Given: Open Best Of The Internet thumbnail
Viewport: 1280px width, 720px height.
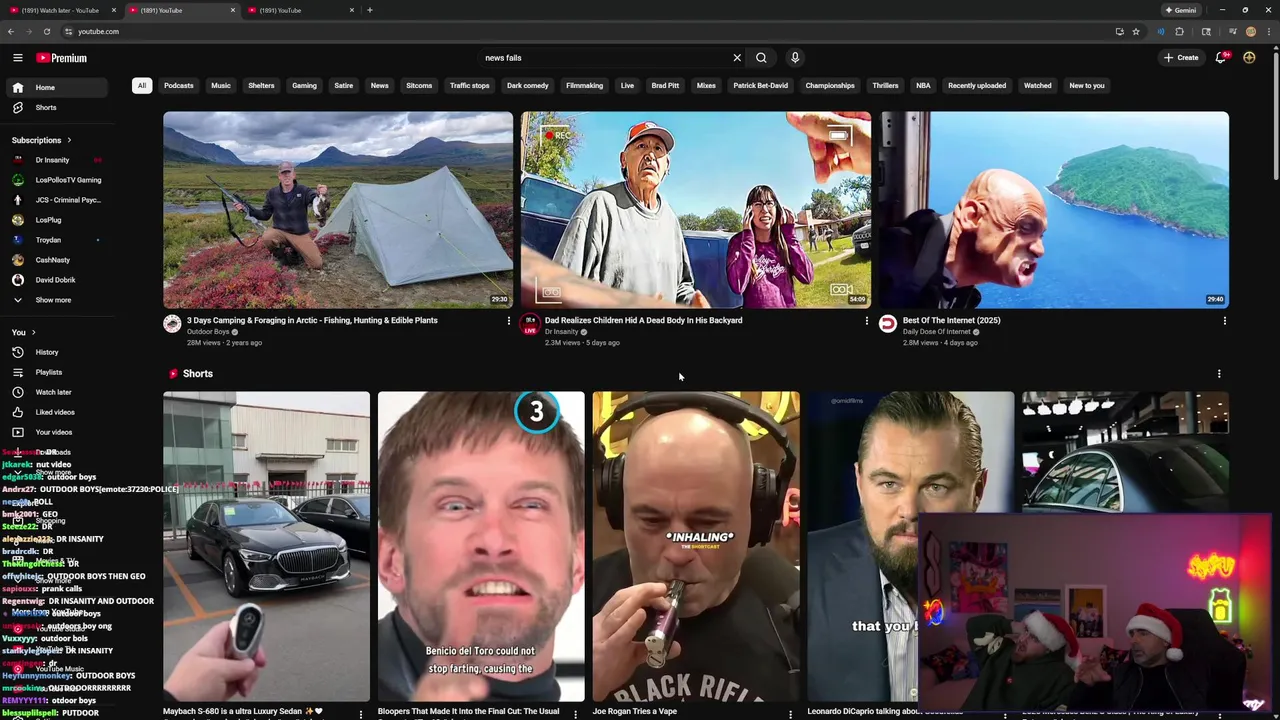Looking at the screenshot, I should tap(1054, 210).
